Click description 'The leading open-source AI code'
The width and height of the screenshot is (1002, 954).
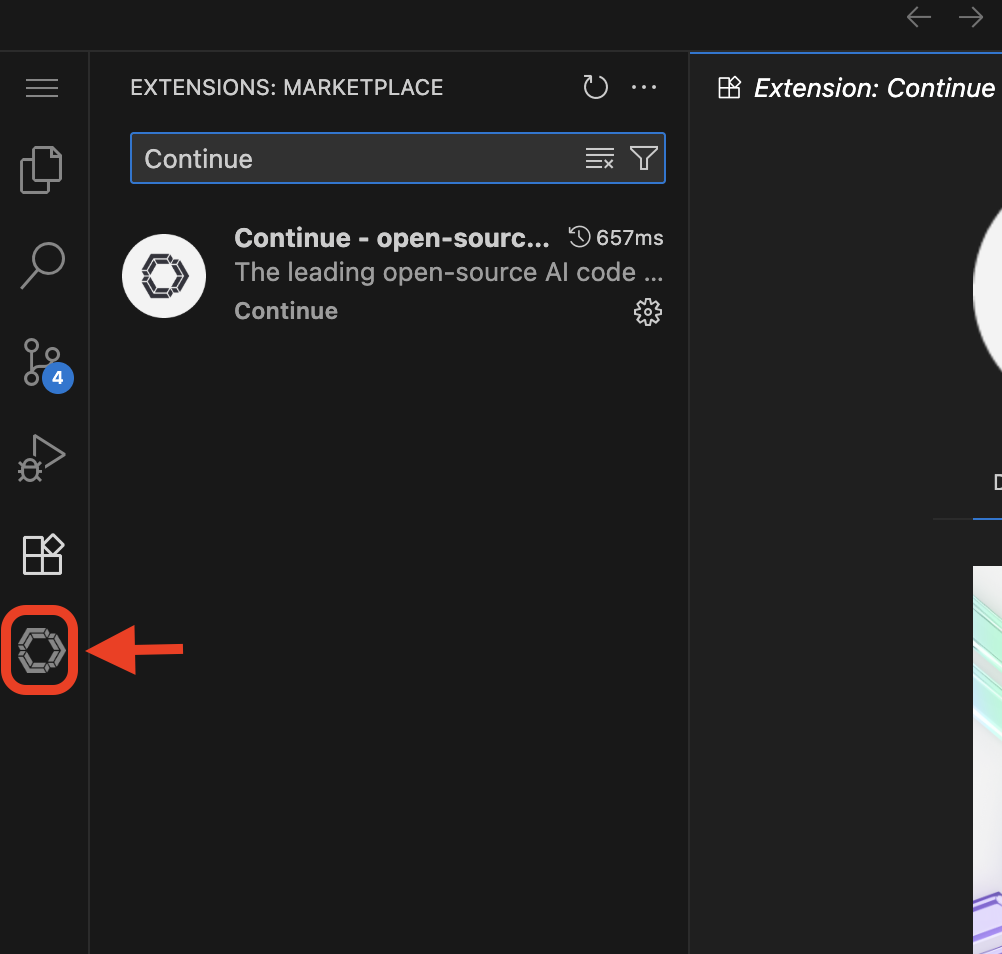click(x=449, y=273)
